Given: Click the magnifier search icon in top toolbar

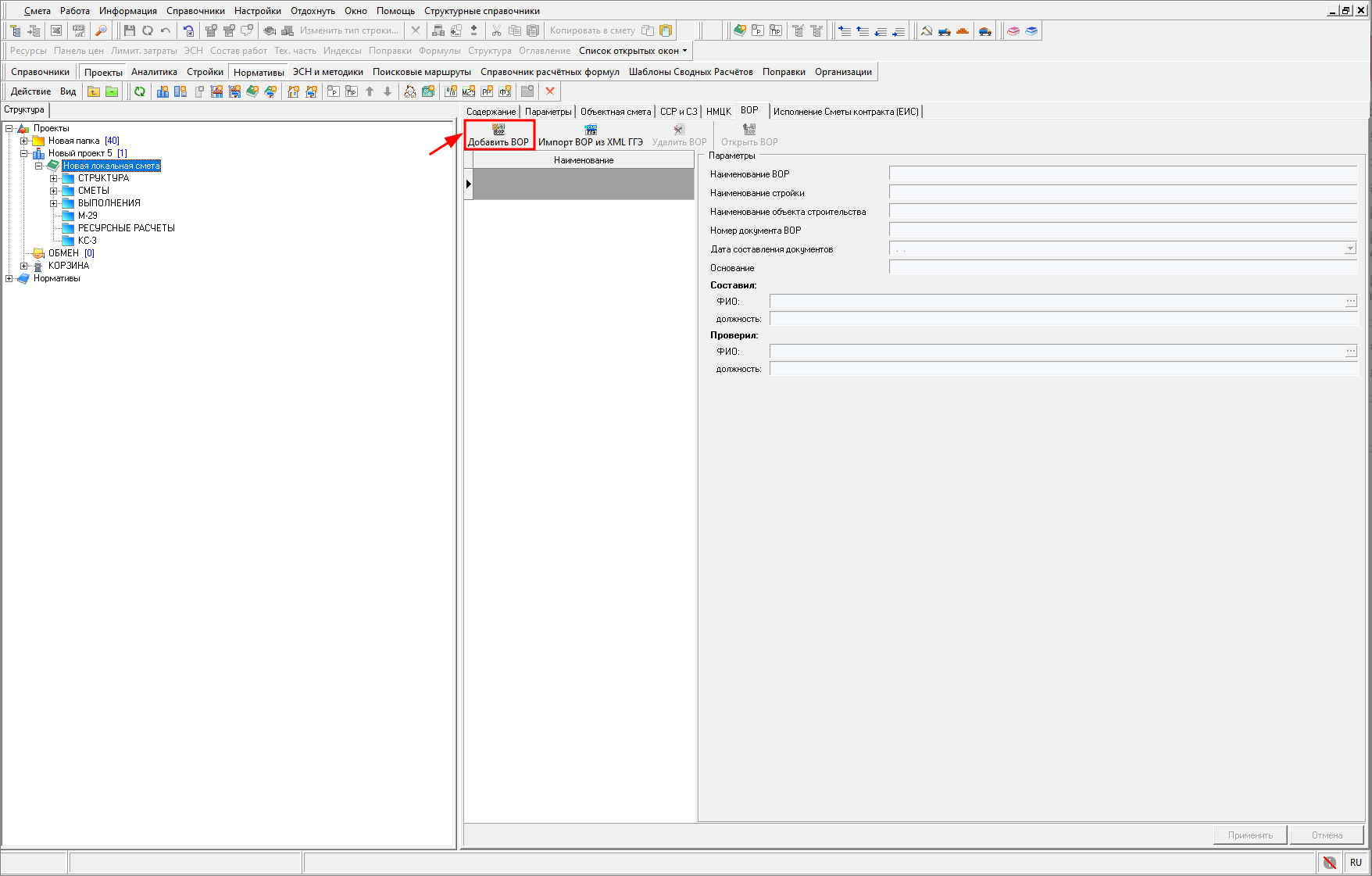Looking at the screenshot, I should pyautogui.click(x=101, y=30).
